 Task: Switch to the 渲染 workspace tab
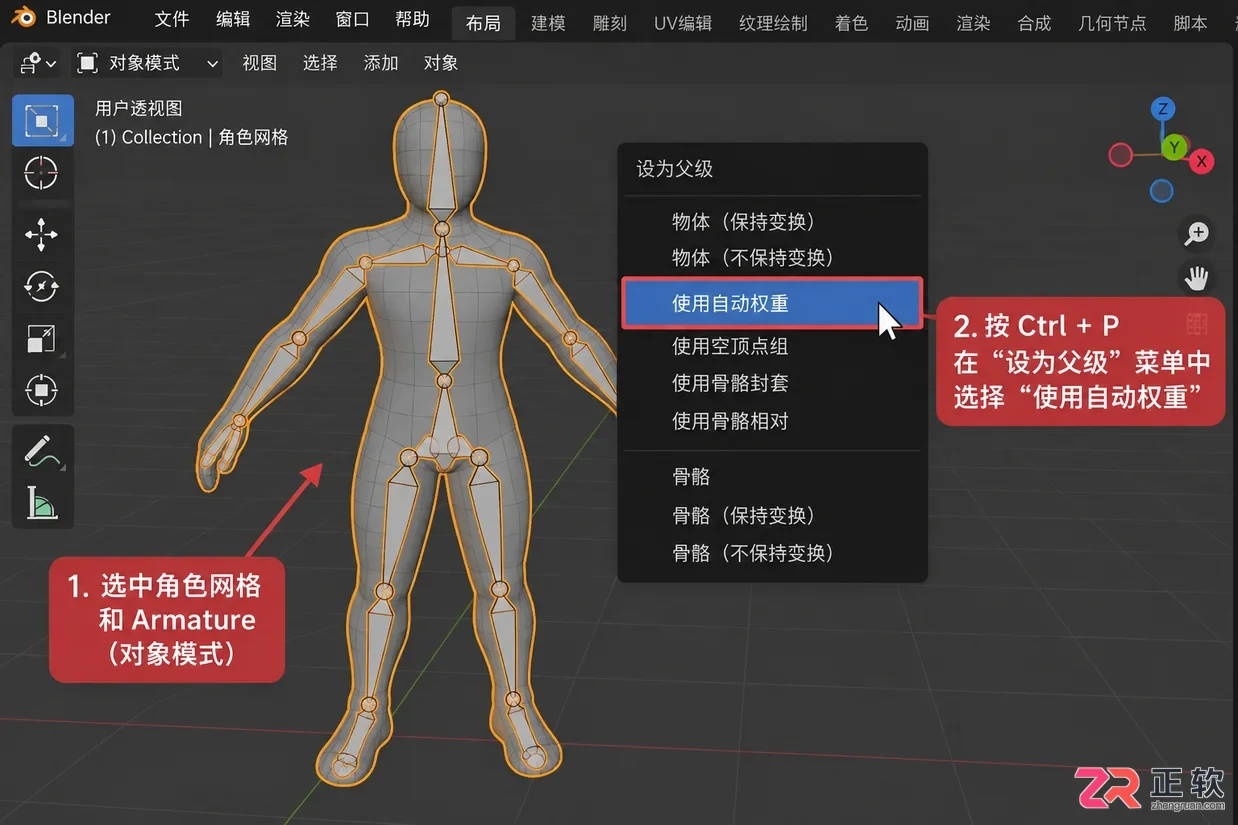pos(973,23)
